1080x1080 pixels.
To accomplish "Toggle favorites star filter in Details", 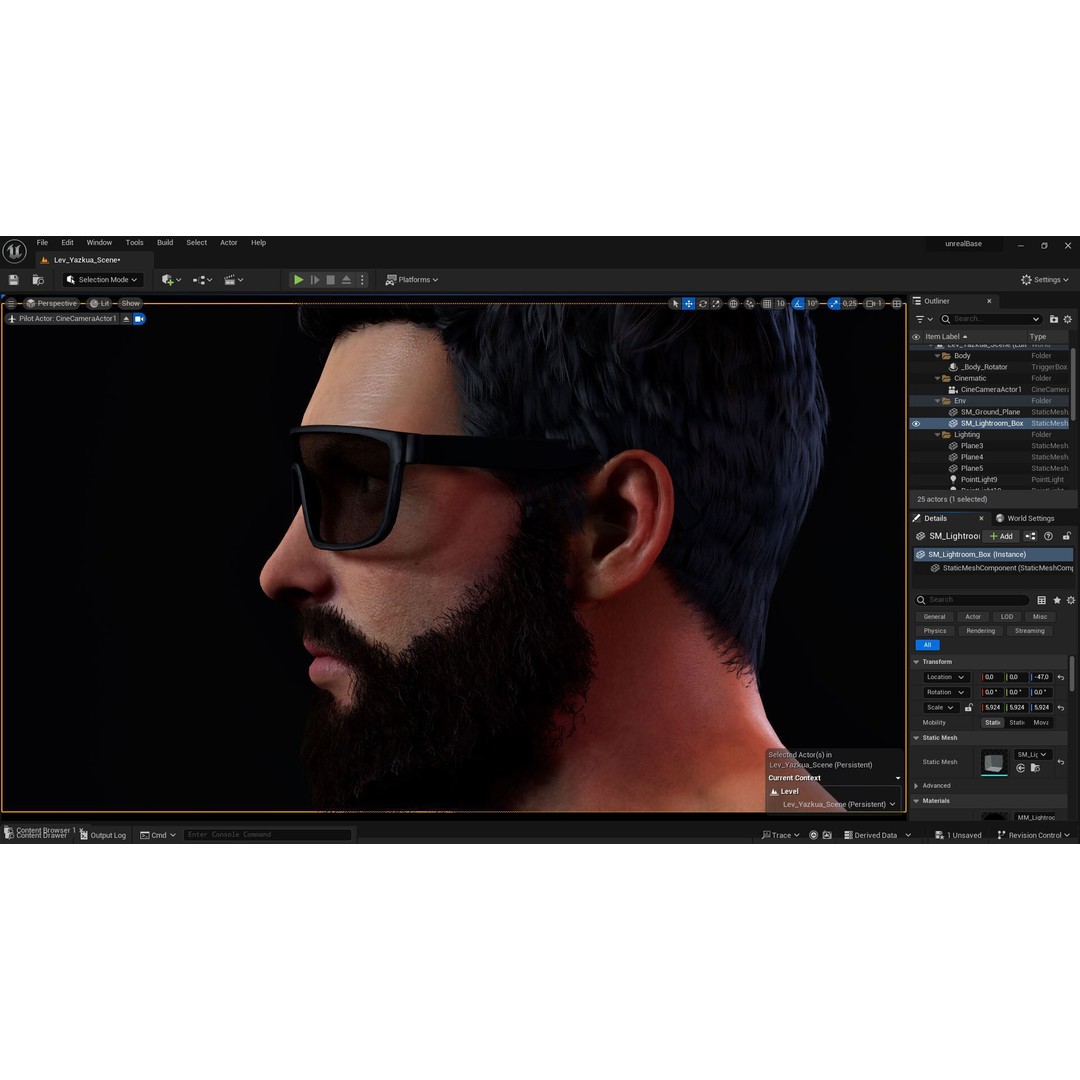I will pyautogui.click(x=1057, y=601).
